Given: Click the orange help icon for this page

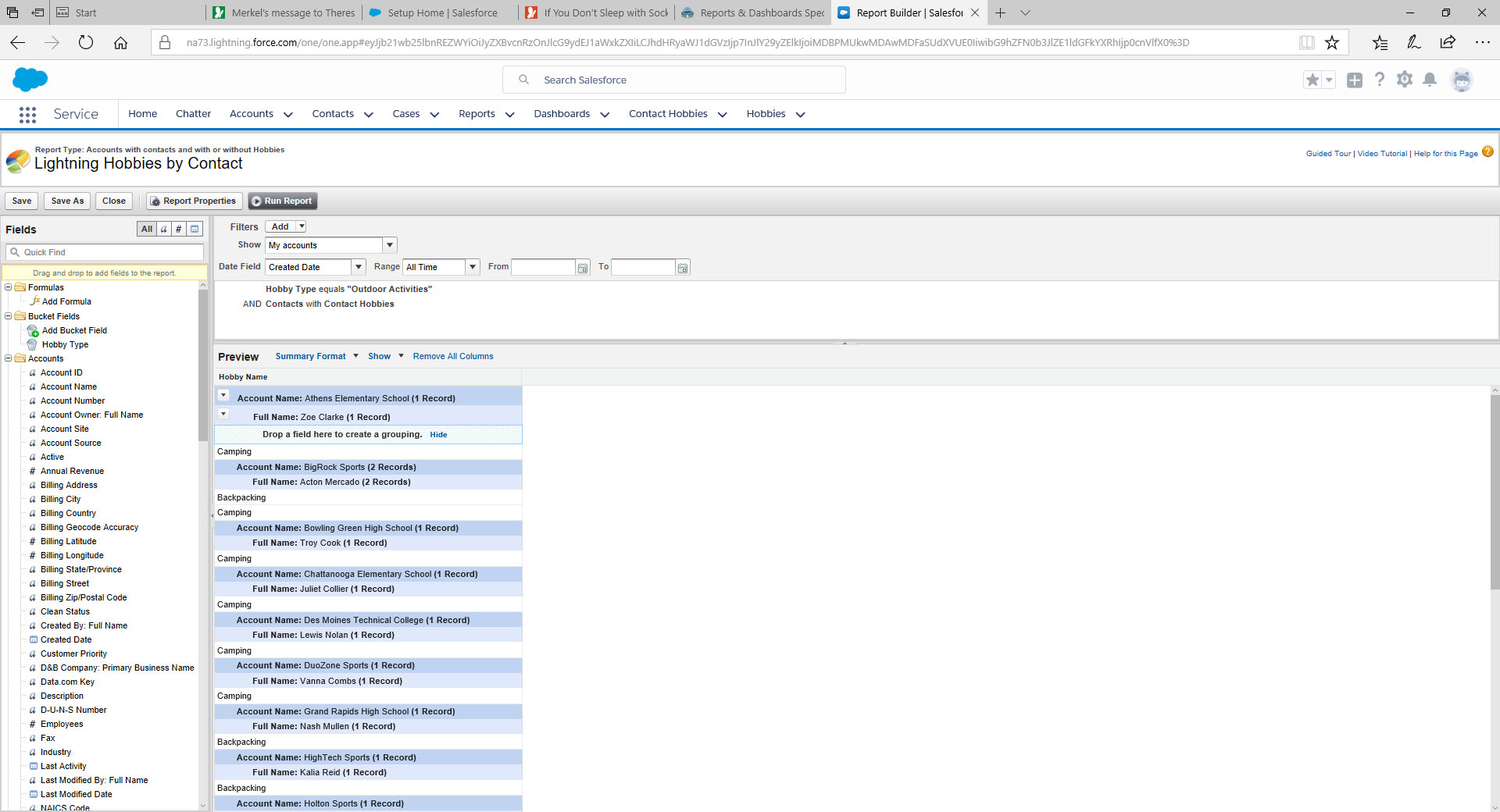Looking at the screenshot, I should click(1487, 151).
